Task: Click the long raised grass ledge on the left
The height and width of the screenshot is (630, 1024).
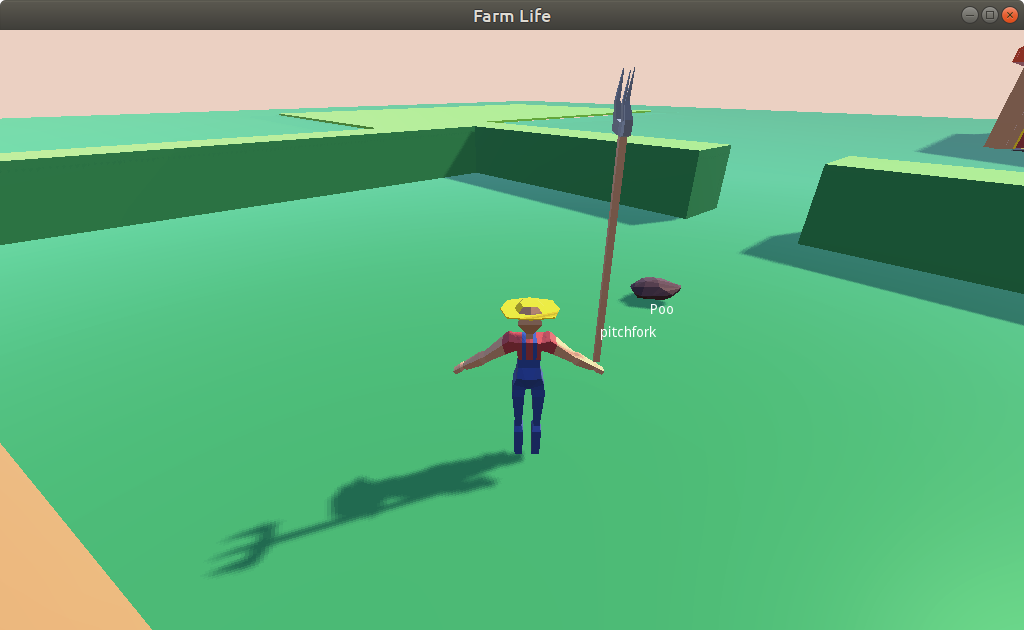Action: pos(200,185)
